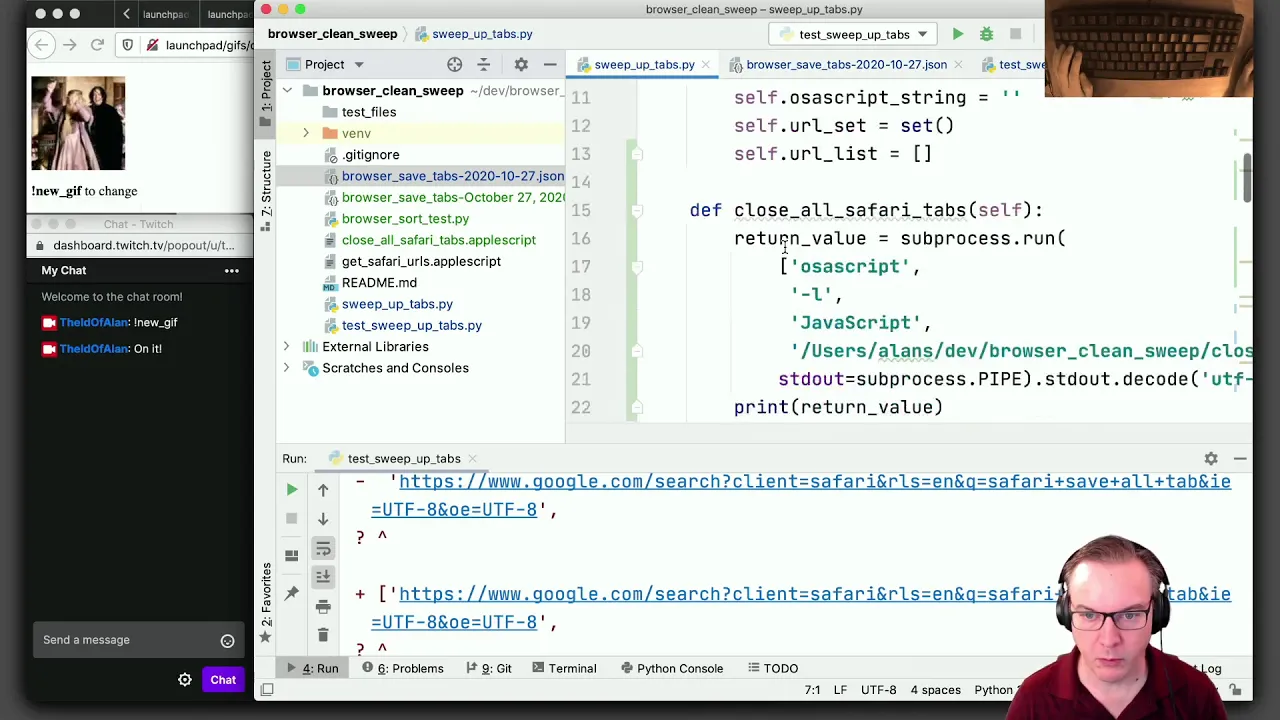Click the 4 spaces indent status entry
The image size is (1280, 720).
pyautogui.click(x=935, y=690)
